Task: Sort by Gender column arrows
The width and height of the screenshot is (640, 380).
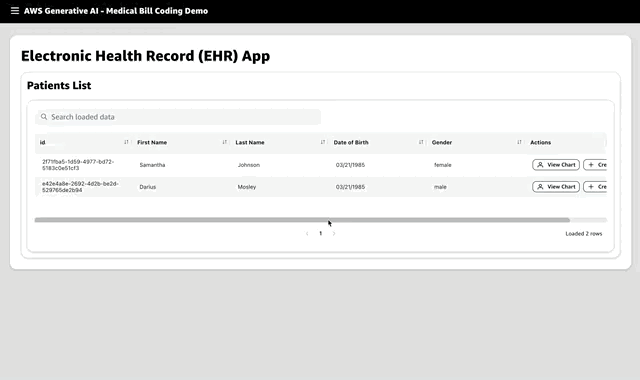Action: point(519,142)
